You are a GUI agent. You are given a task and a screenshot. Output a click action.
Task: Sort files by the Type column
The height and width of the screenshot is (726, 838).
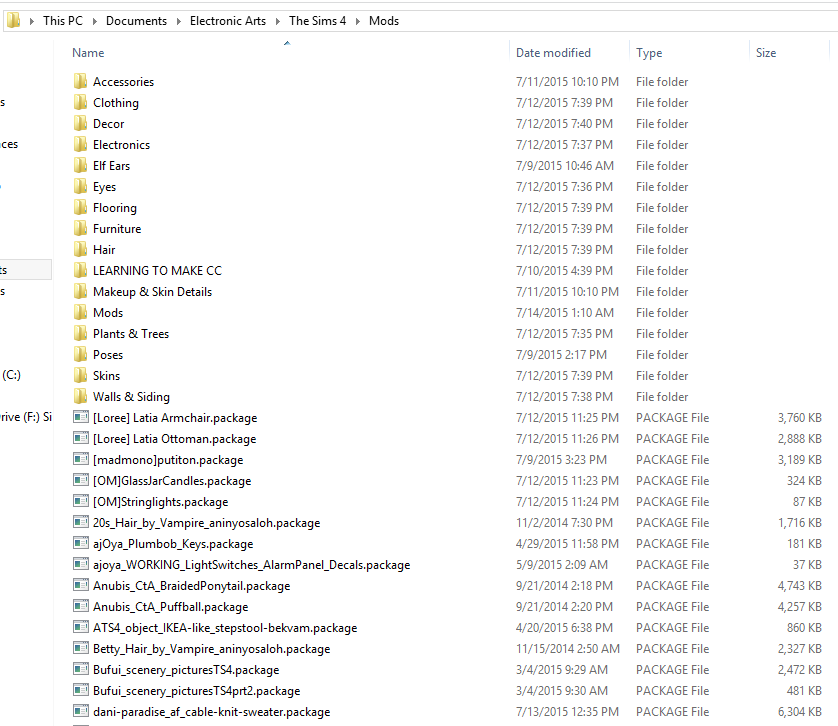point(649,52)
